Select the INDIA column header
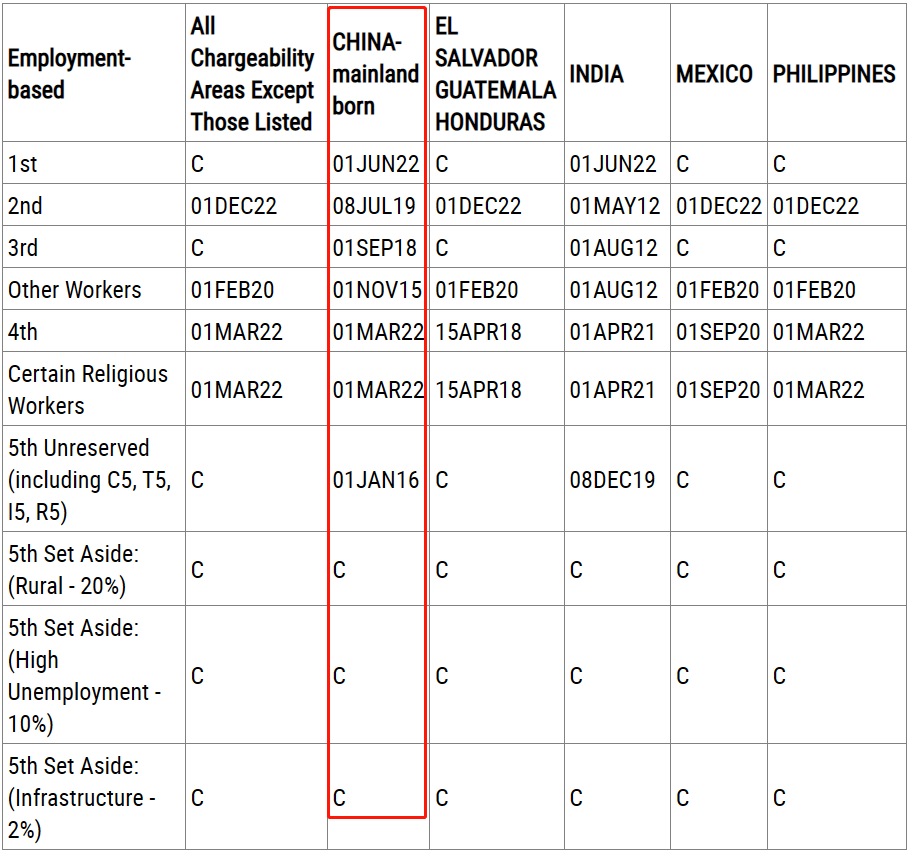 pyautogui.click(x=596, y=74)
